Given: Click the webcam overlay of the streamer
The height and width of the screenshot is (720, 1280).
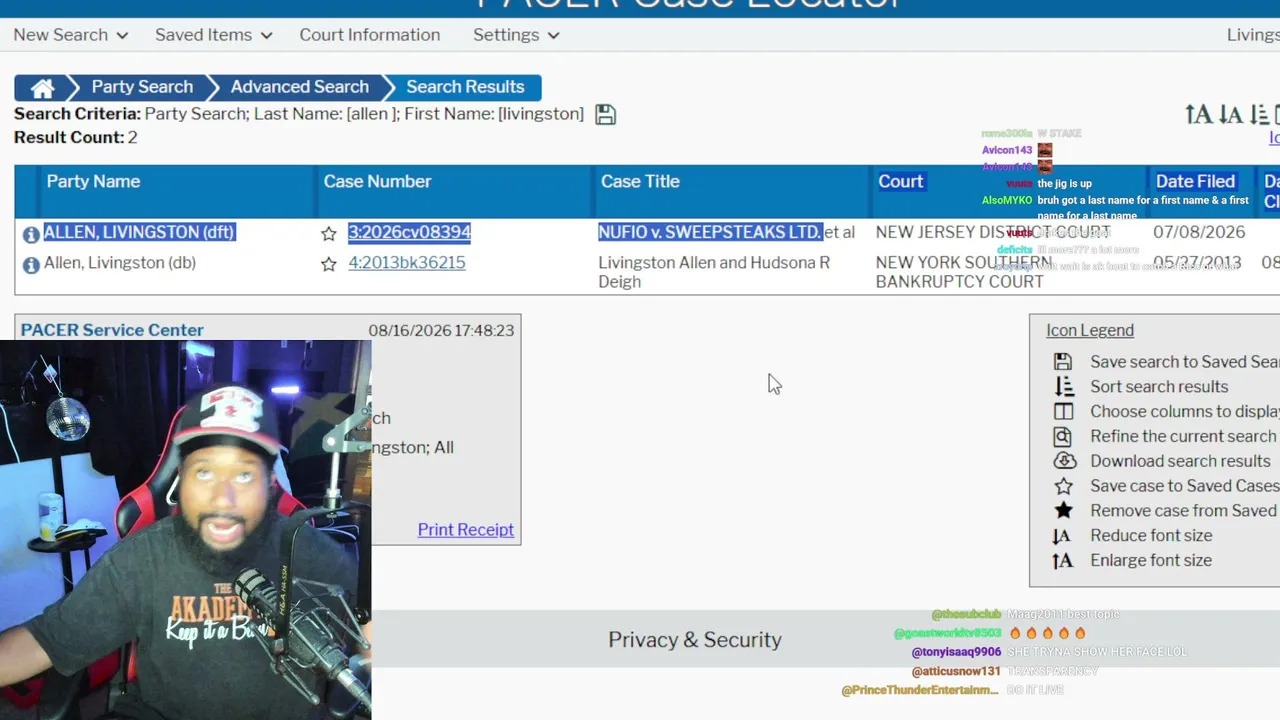Looking at the screenshot, I should click(x=185, y=530).
